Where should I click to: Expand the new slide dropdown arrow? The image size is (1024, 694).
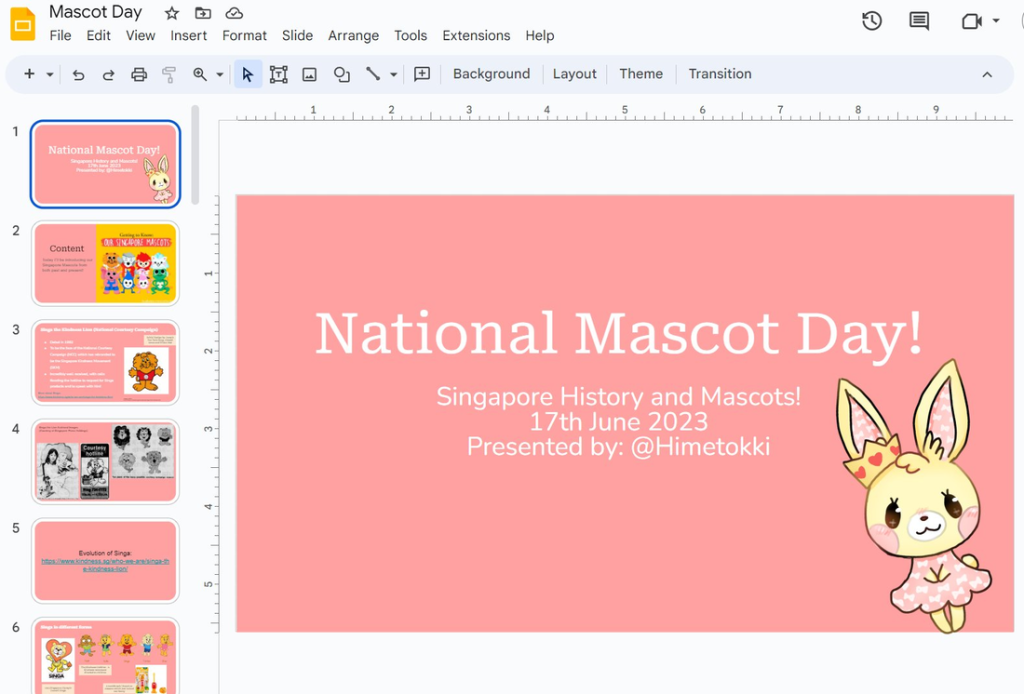pos(50,74)
